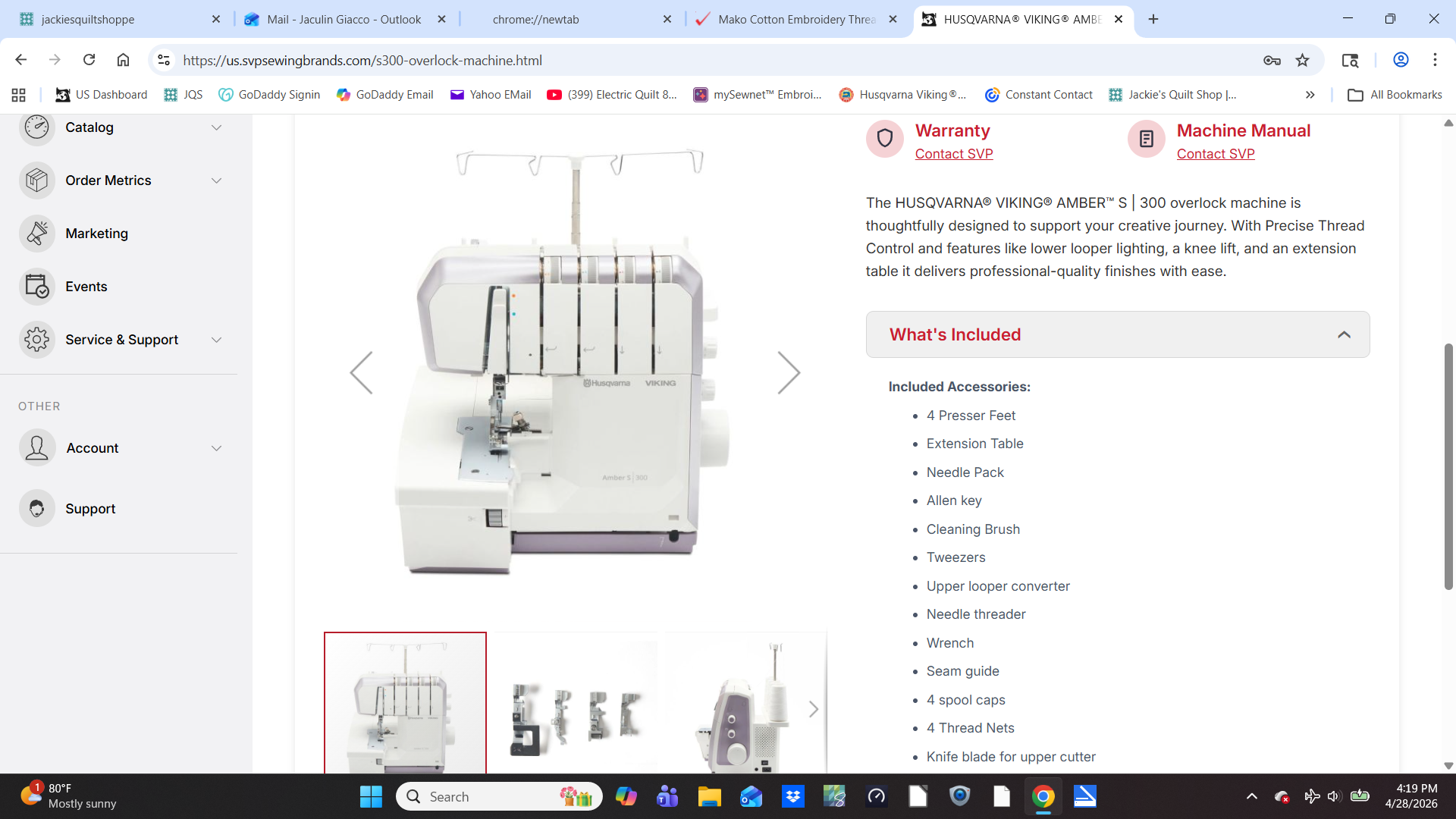This screenshot has width=1456, height=819.
Task: Switch to the Mako Cotton Embroidery Thread tab
Action: point(796,20)
